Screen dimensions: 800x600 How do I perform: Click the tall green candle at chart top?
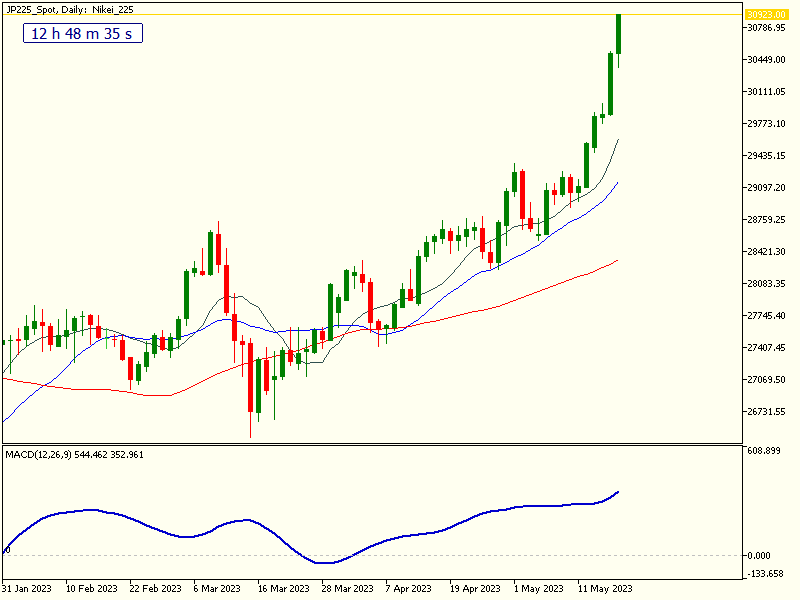point(618,35)
